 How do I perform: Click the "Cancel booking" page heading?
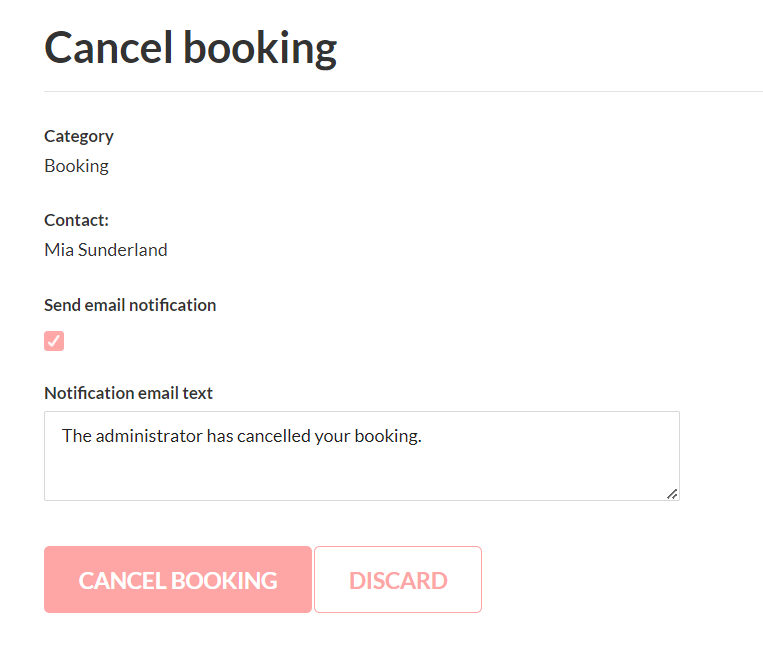click(x=190, y=48)
